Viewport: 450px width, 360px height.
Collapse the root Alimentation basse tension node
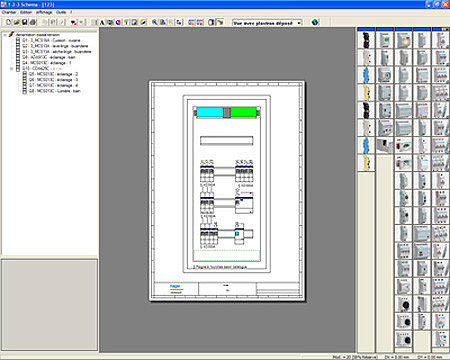[5, 35]
